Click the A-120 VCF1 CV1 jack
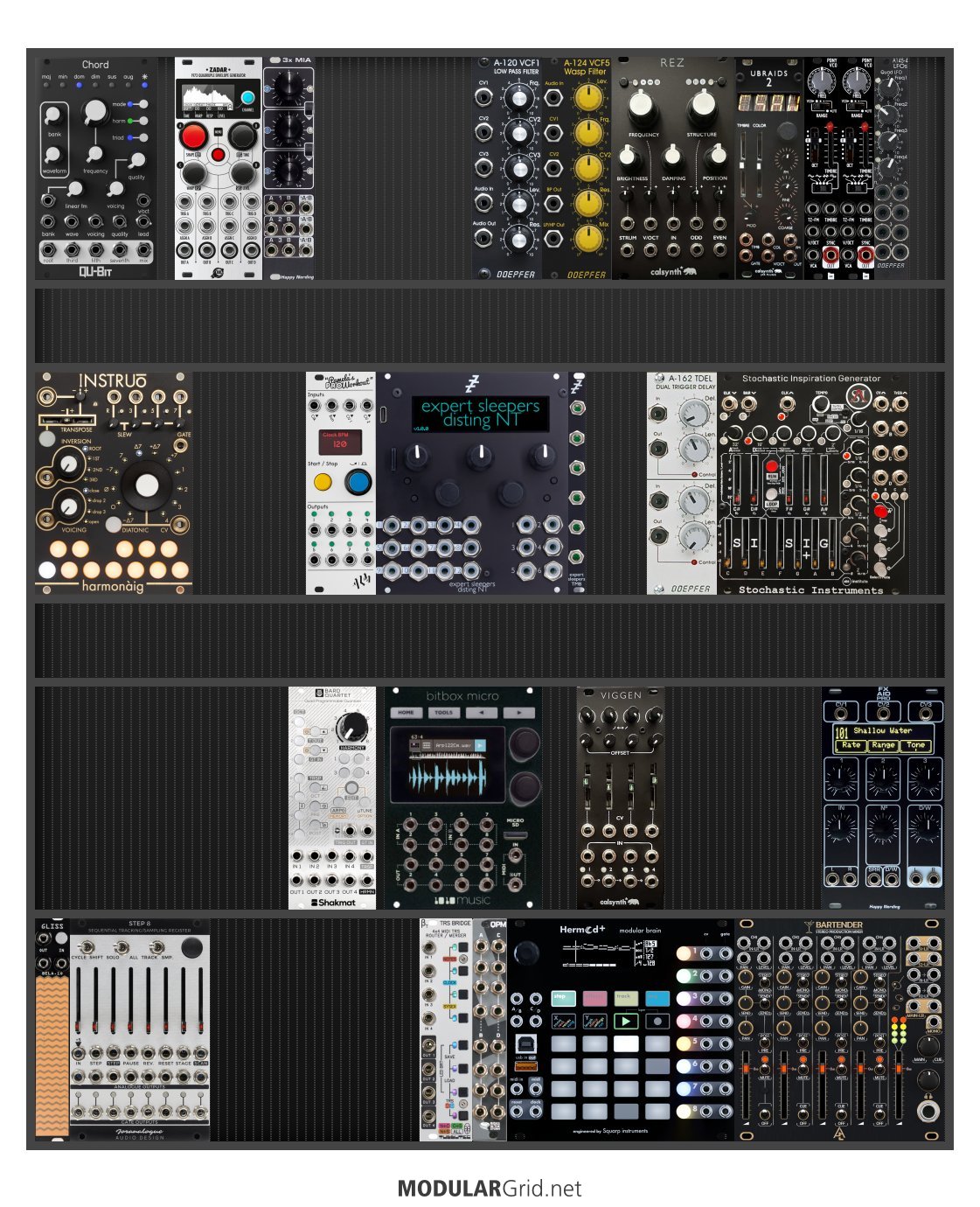Image resolution: width=980 pixels, height=1207 pixels. (x=483, y=97)
